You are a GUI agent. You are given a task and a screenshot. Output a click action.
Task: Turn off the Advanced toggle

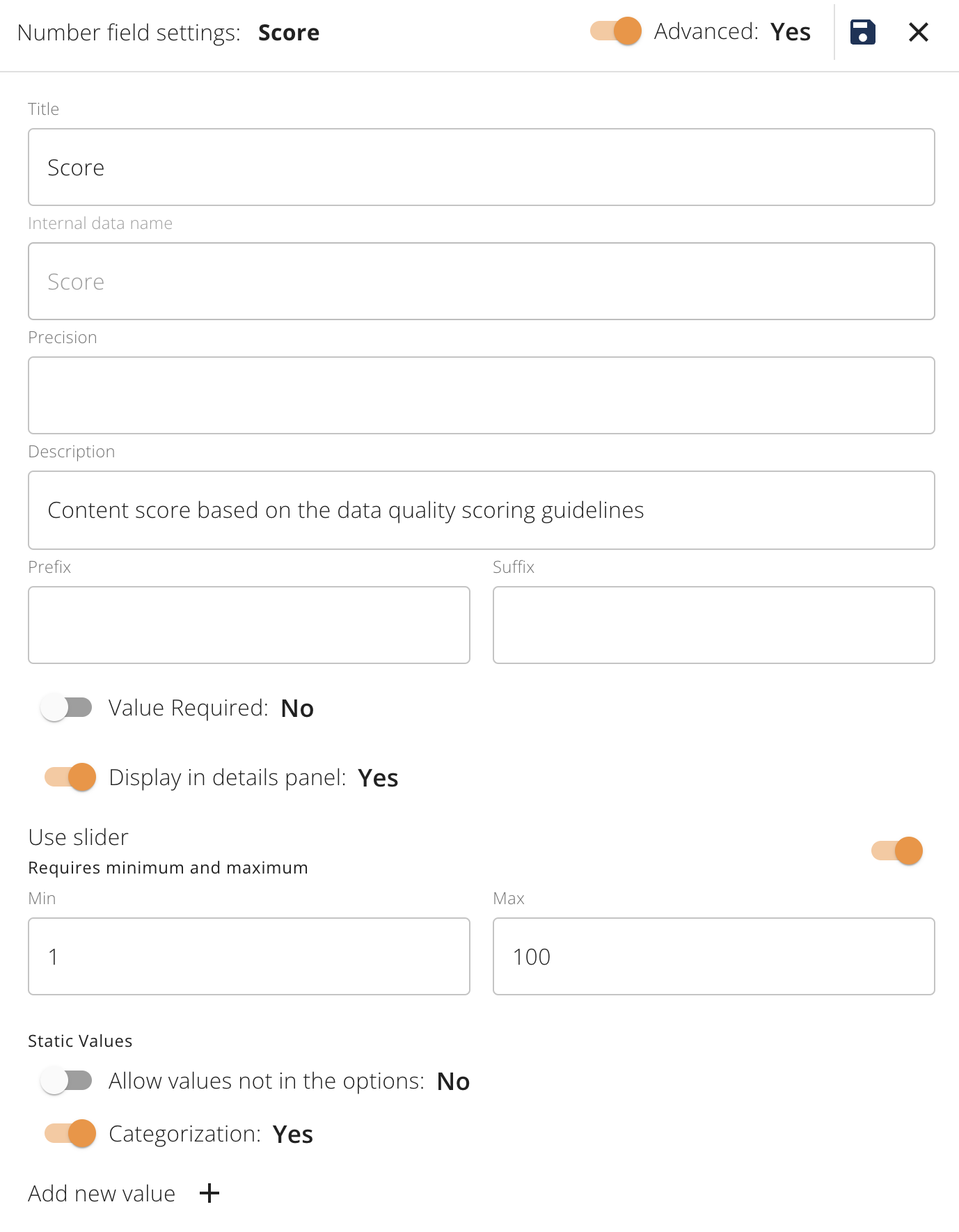[616, 31]
